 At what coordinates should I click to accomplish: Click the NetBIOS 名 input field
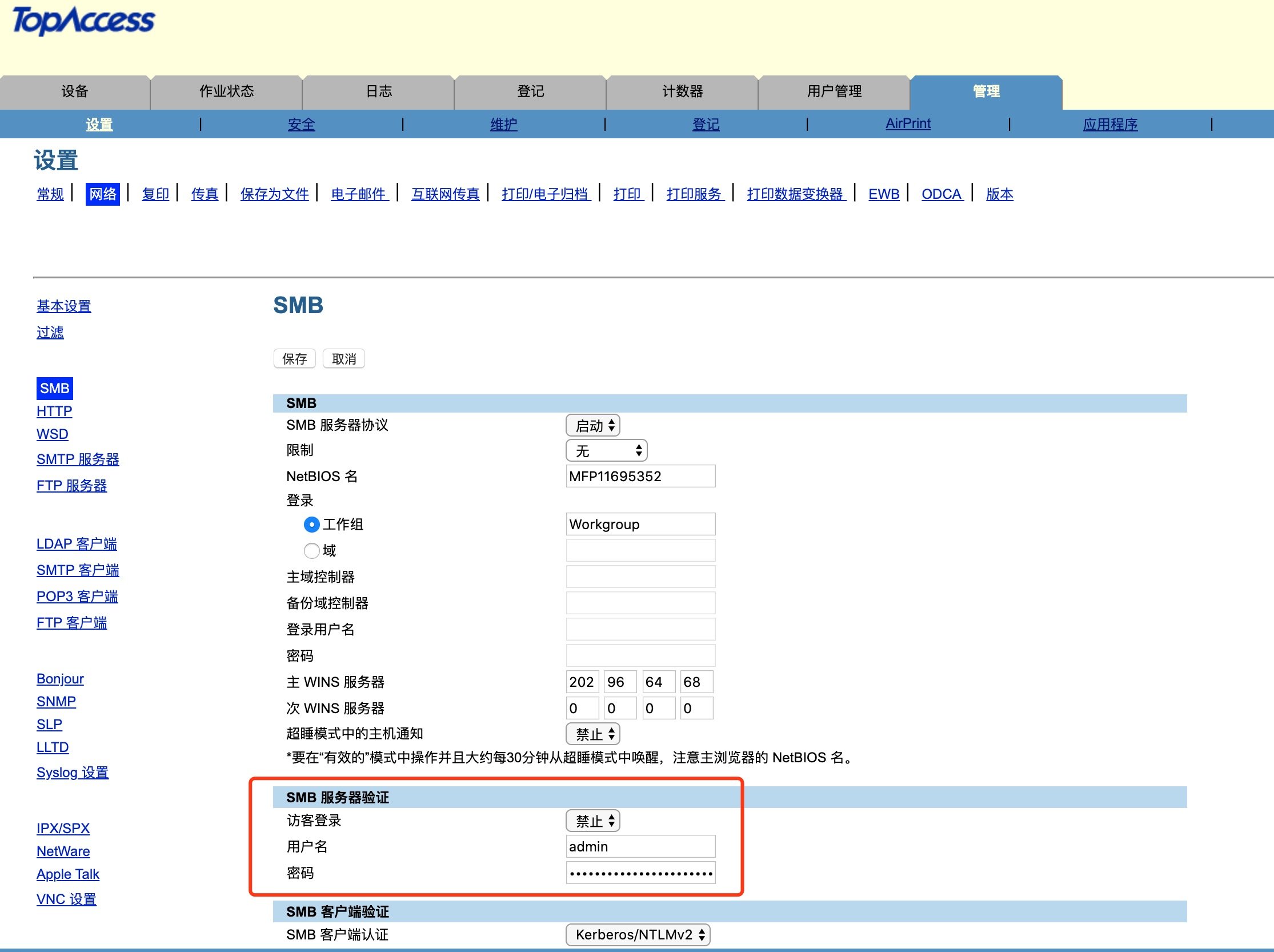click(640, 477)
